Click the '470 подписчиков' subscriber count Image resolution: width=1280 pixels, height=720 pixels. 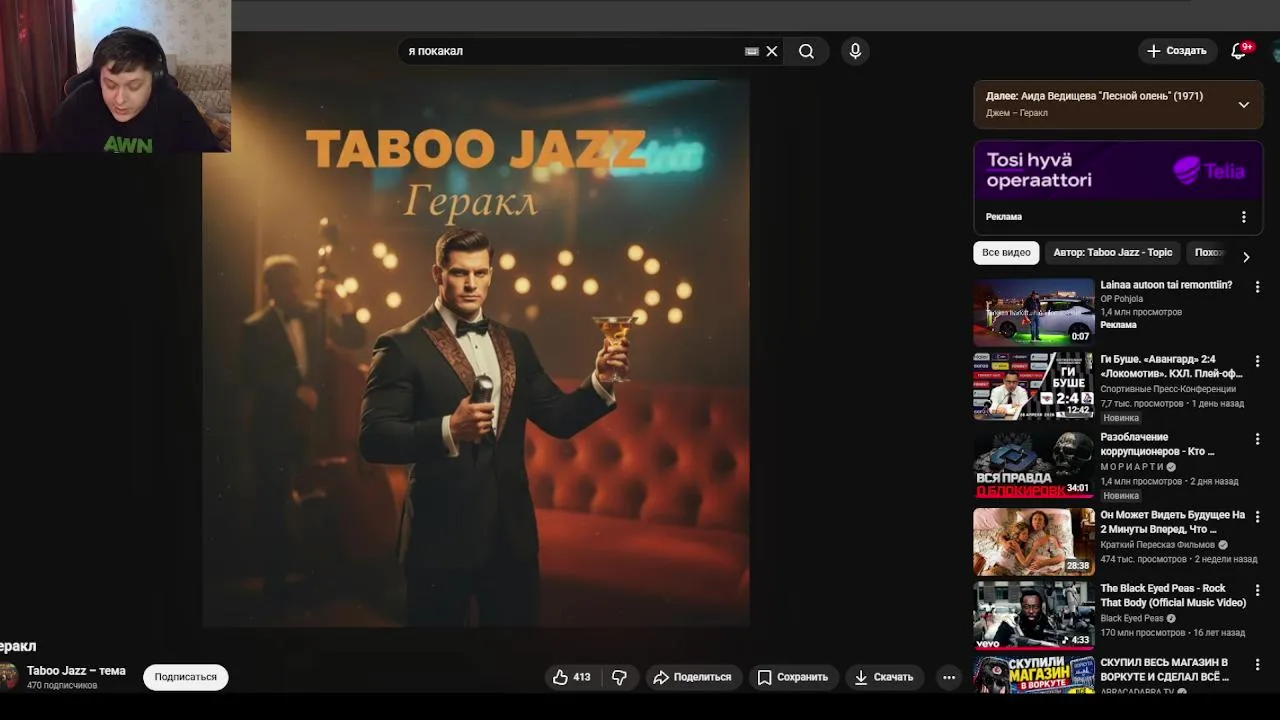[62, 686]
